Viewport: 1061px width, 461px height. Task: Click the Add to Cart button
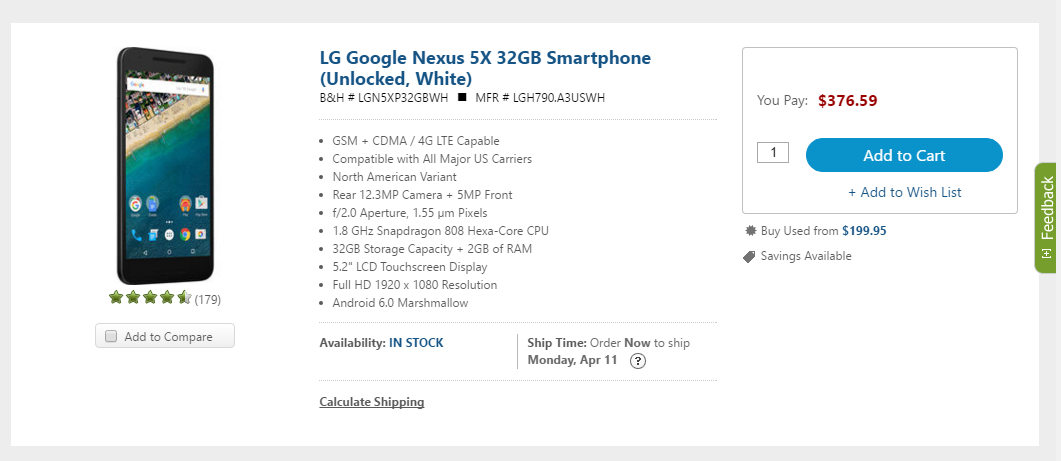pyautogui.click(x=904, y=155)
